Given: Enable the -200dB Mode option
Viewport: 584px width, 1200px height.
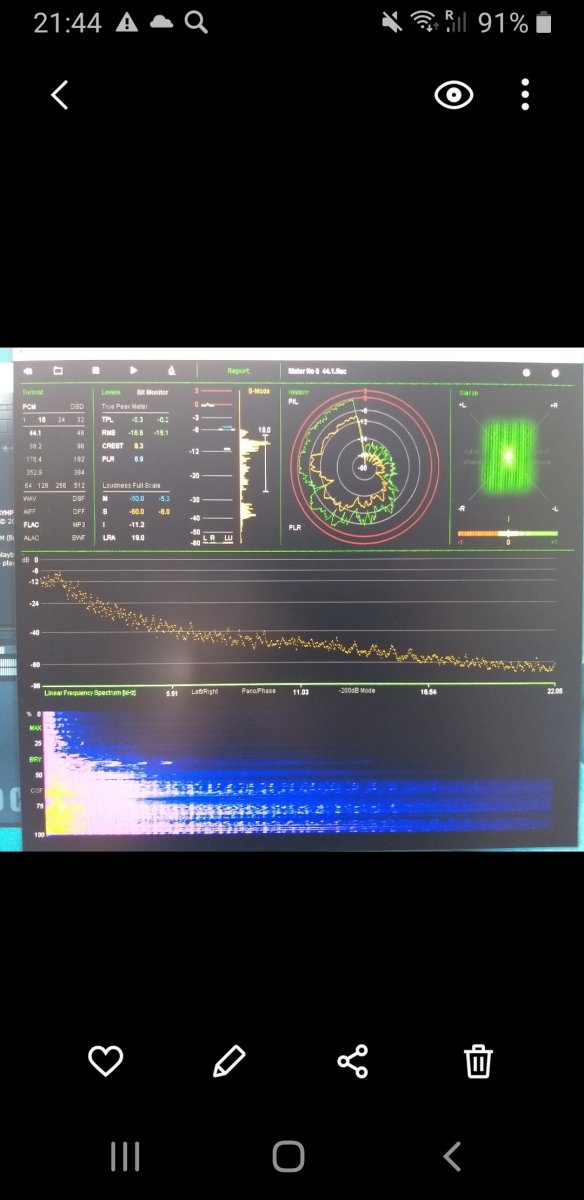Looking at the screenshot, I should click(357, 691).
